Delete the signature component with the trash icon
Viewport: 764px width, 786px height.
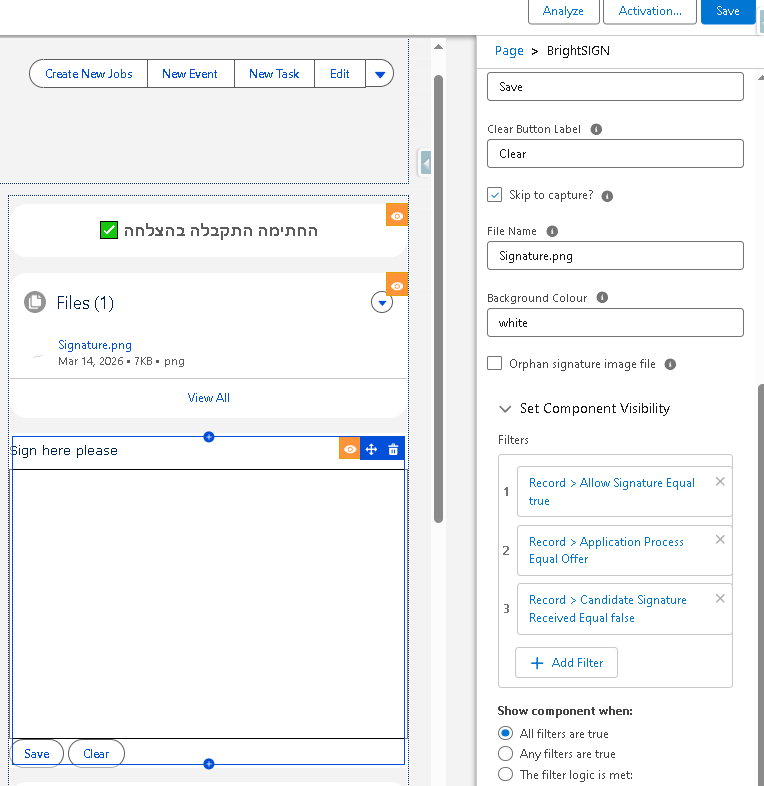coord(393,450)
